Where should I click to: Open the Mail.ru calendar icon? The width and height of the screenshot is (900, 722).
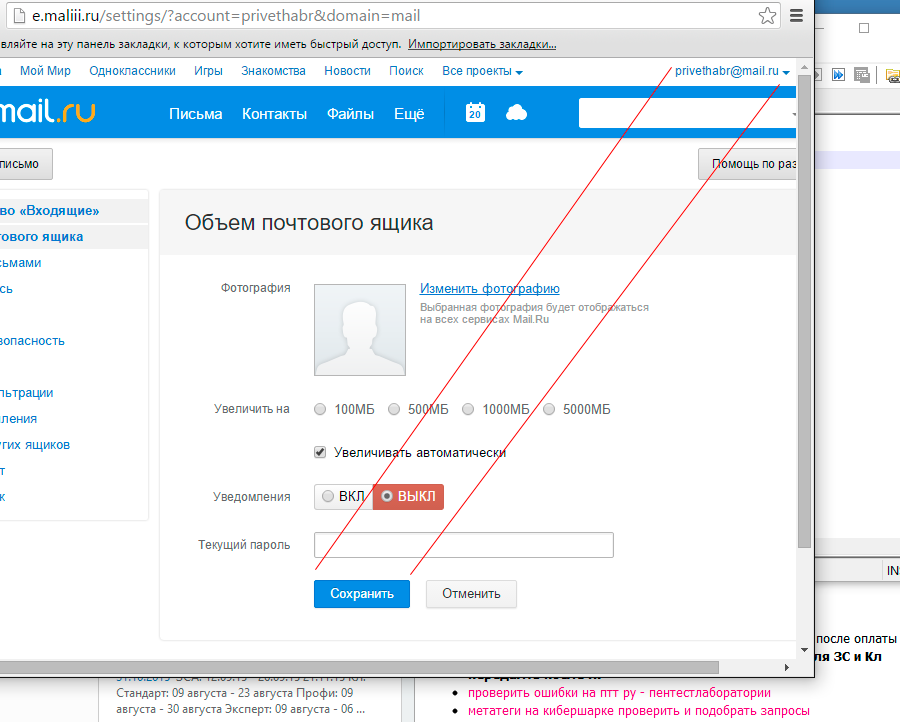pyautogui.click(x=475, y=112)
